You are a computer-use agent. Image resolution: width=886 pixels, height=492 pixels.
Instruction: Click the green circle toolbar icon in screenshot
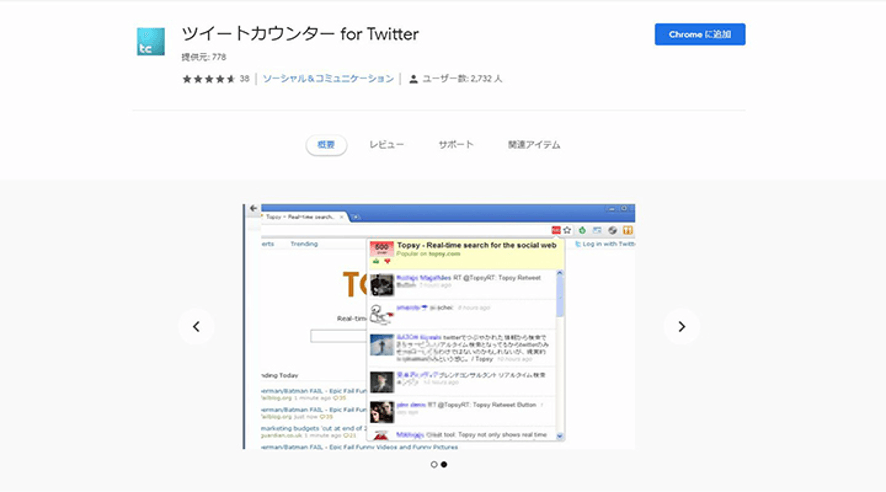(x=582, y=230)
